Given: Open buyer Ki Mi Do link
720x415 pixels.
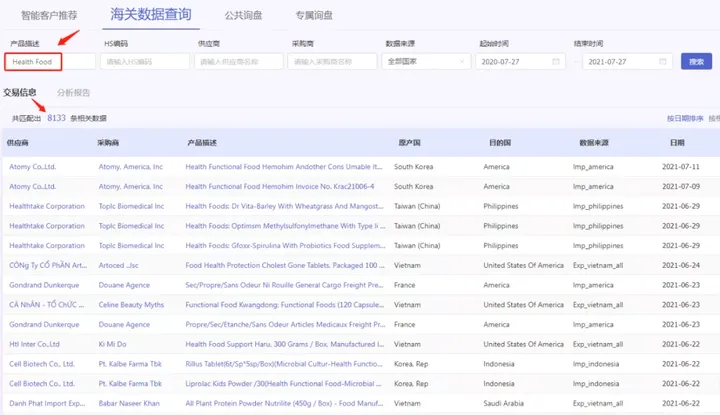Looking at the screenshot, I should (112, 344).
